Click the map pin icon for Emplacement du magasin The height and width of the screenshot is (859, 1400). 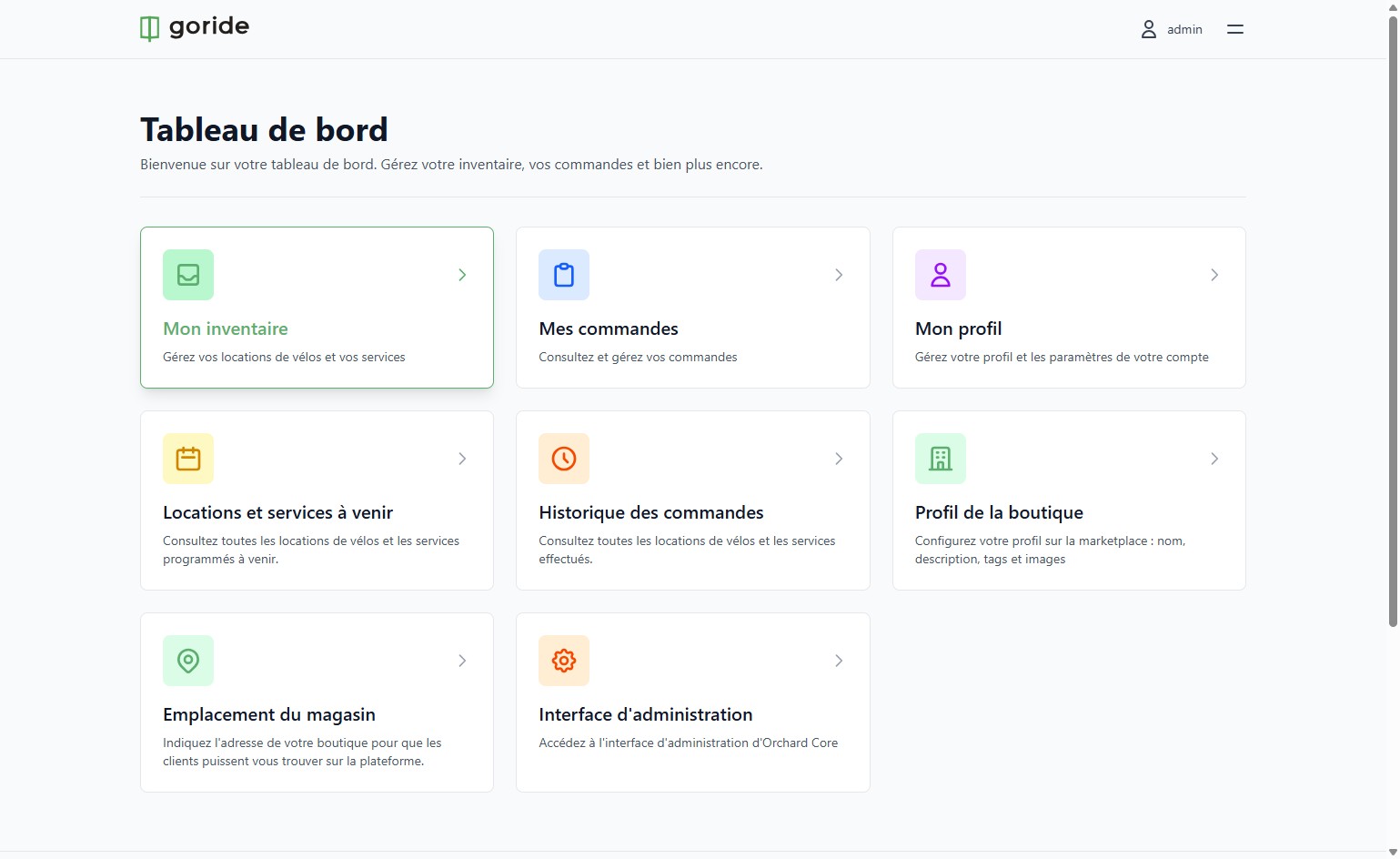[188, 661]
